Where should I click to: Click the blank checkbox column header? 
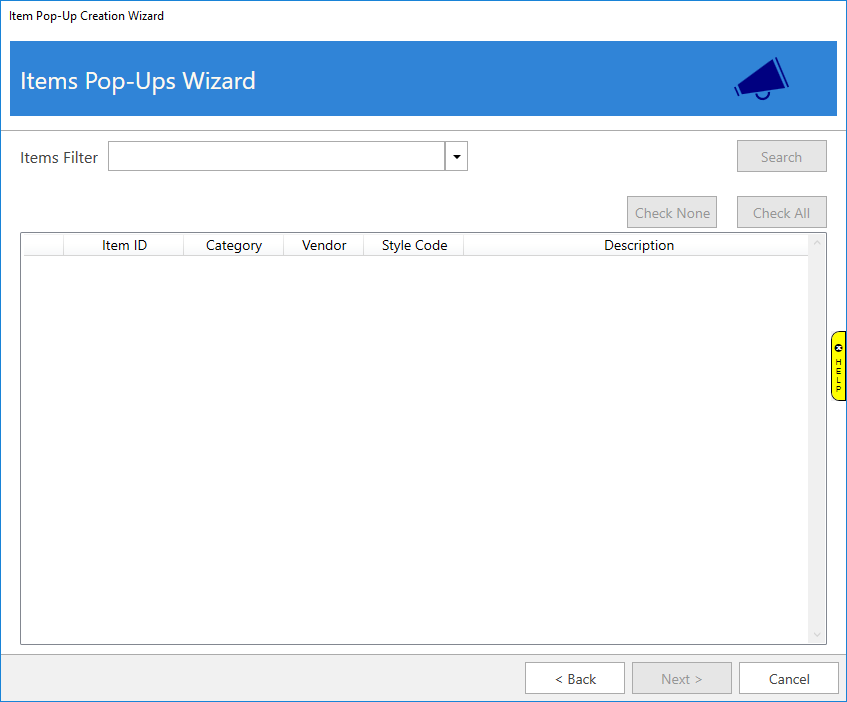click(x=44, y=246)
